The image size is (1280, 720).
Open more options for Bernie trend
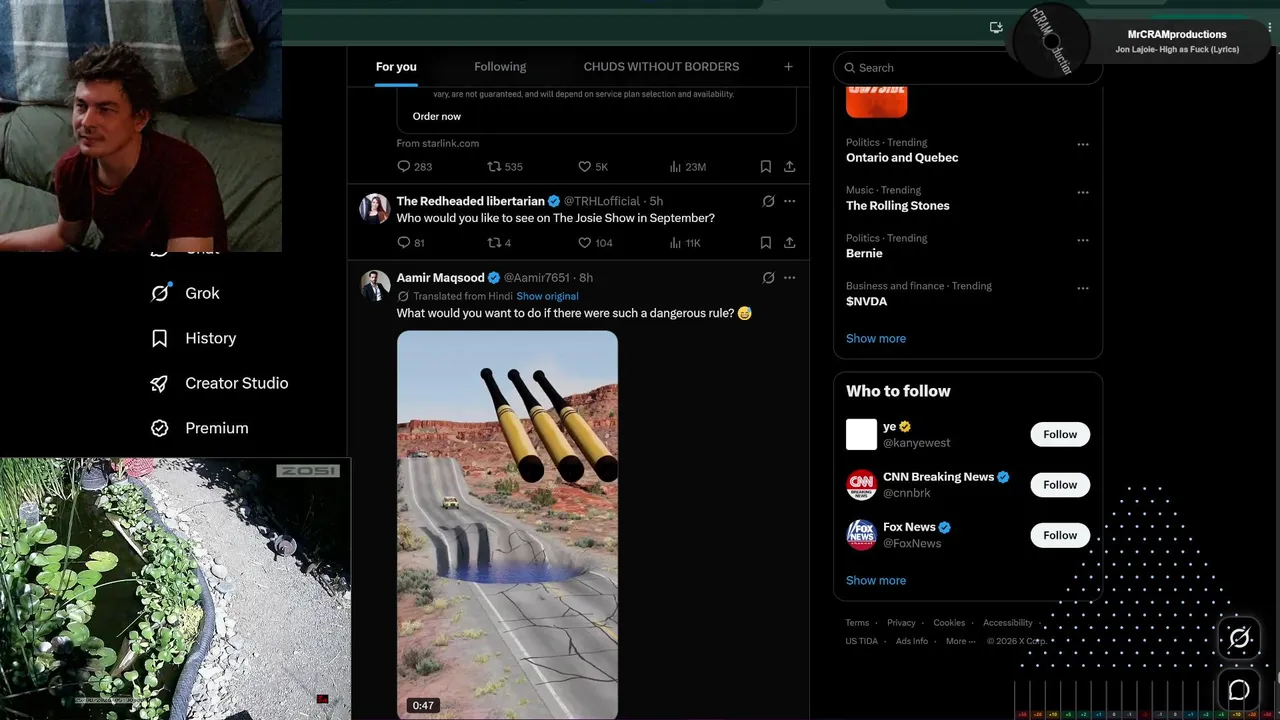(1083, 241)
